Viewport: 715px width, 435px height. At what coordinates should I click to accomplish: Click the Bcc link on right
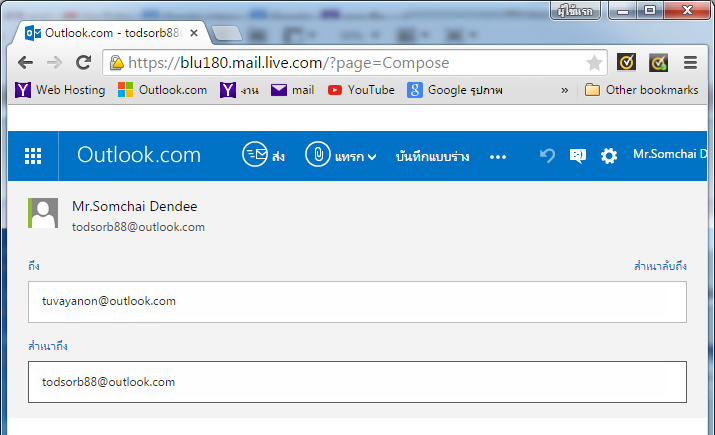point(660,266)
